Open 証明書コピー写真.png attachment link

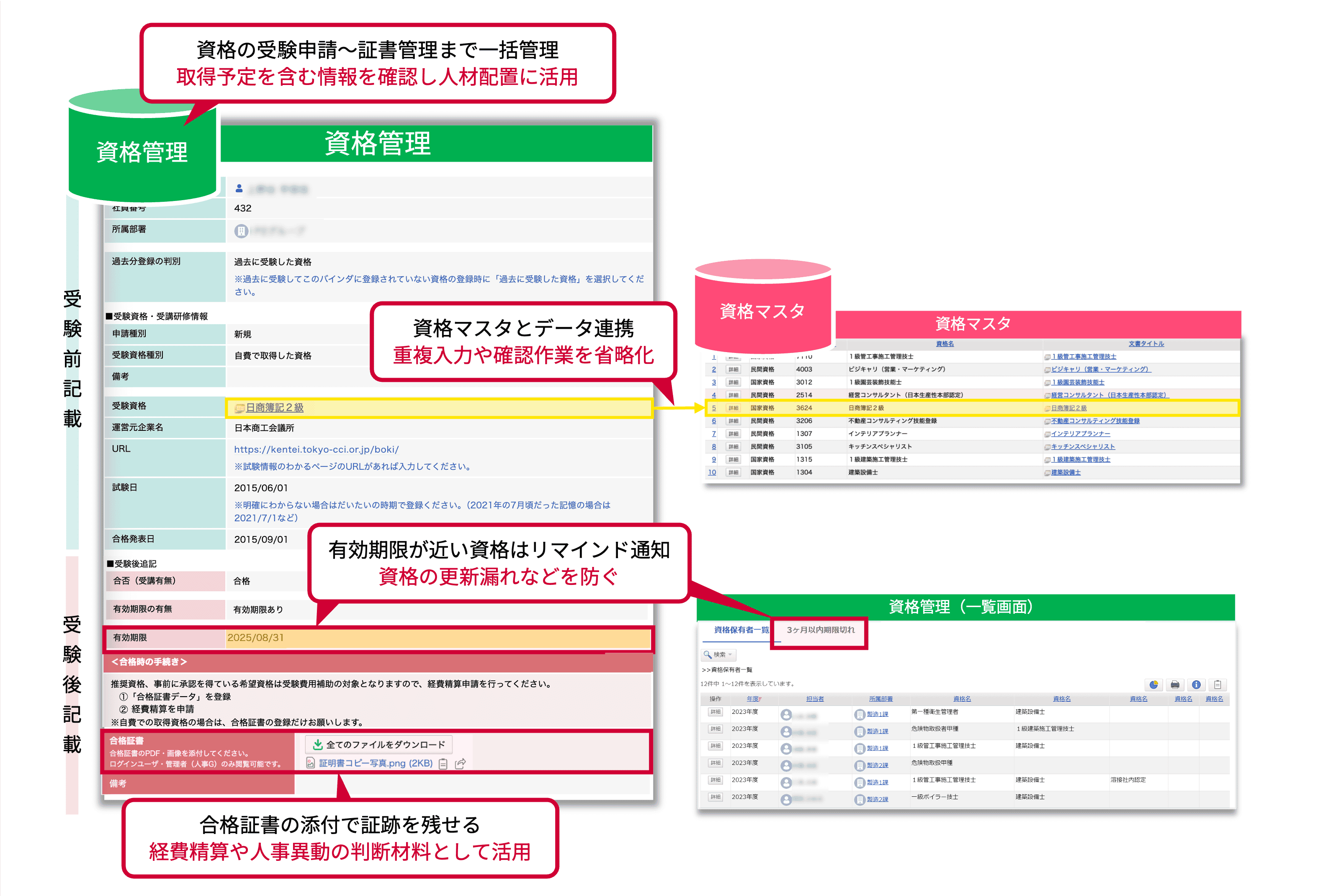[376, 763]
